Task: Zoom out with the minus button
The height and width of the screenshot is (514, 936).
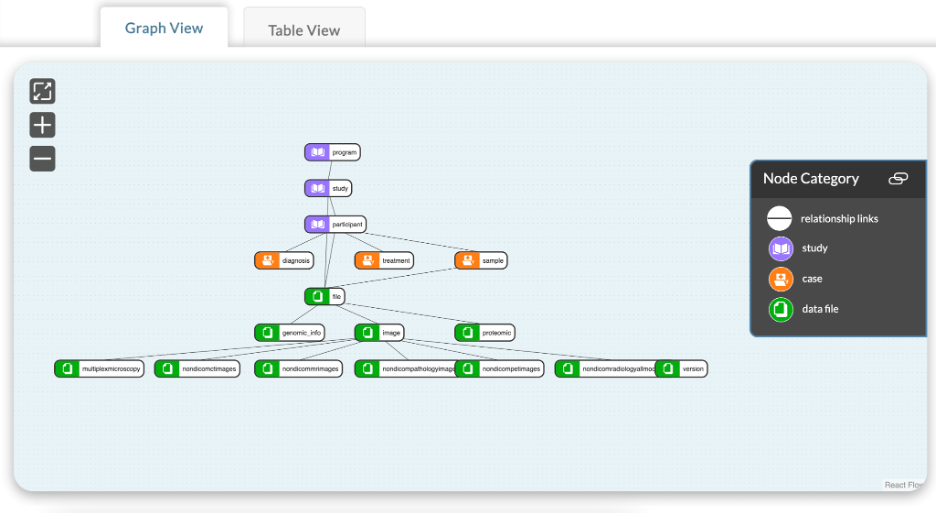Action: pyautogui.click(x=42, y=158)
